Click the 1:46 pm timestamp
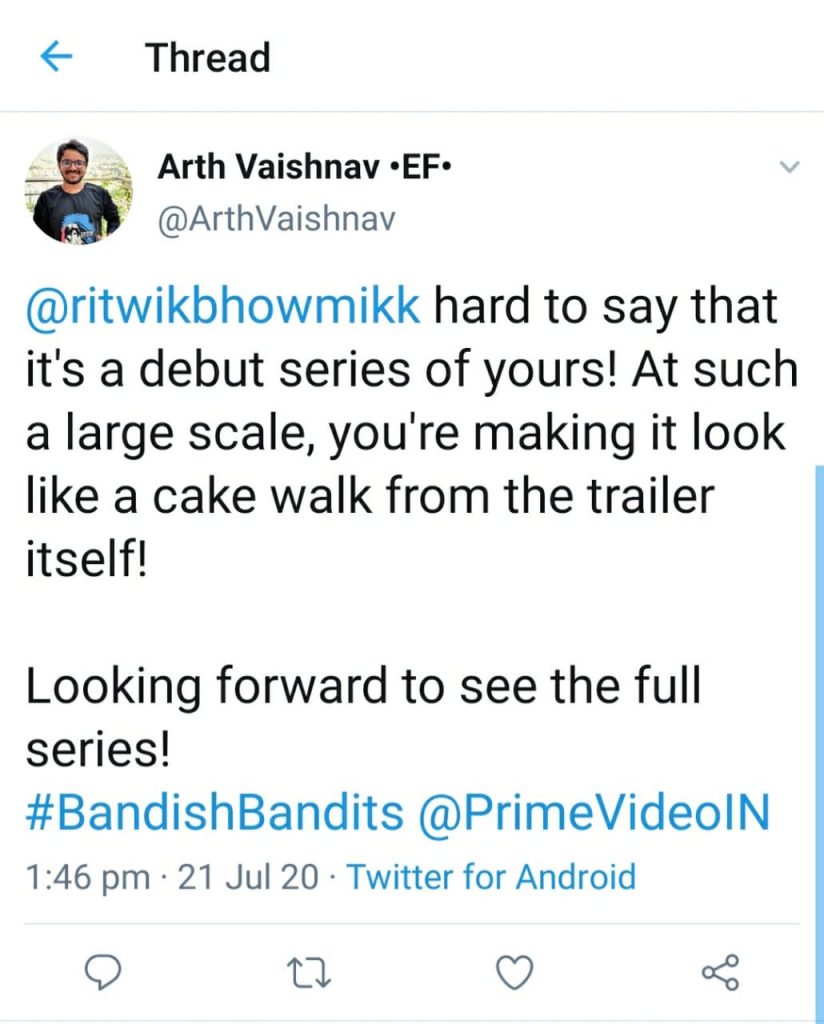 click(87, 878)
